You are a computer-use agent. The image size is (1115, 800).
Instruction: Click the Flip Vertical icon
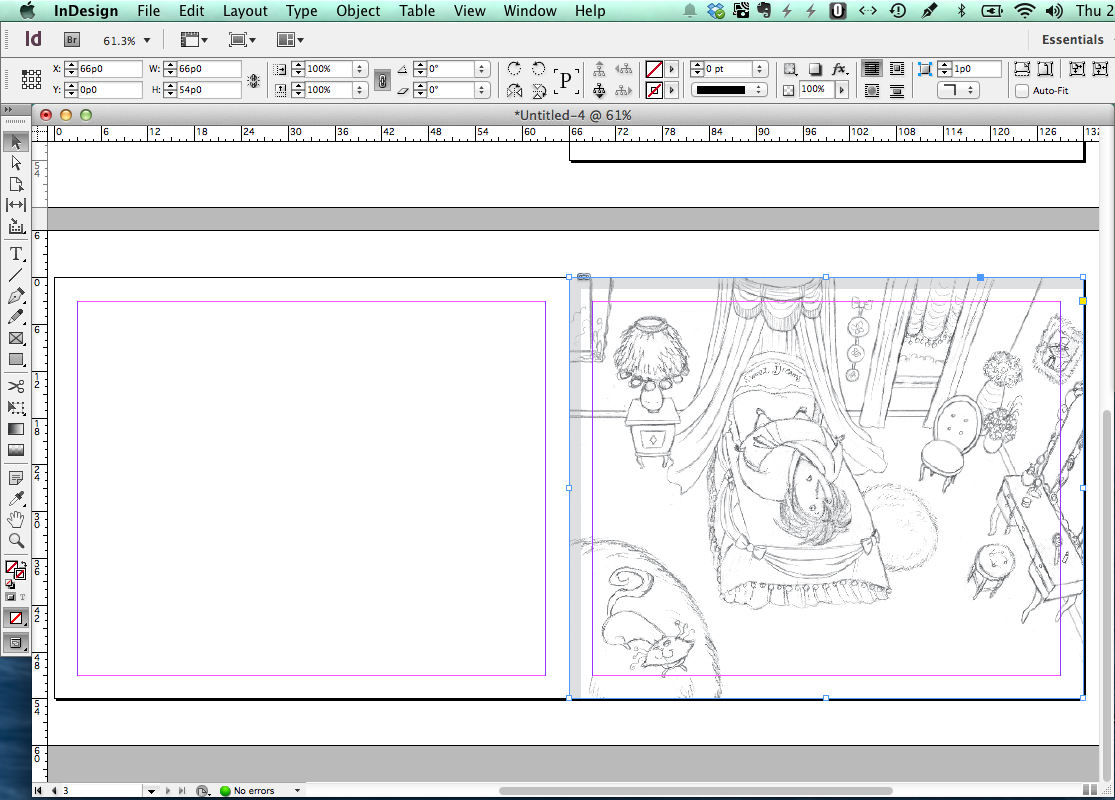pos(539,90)
